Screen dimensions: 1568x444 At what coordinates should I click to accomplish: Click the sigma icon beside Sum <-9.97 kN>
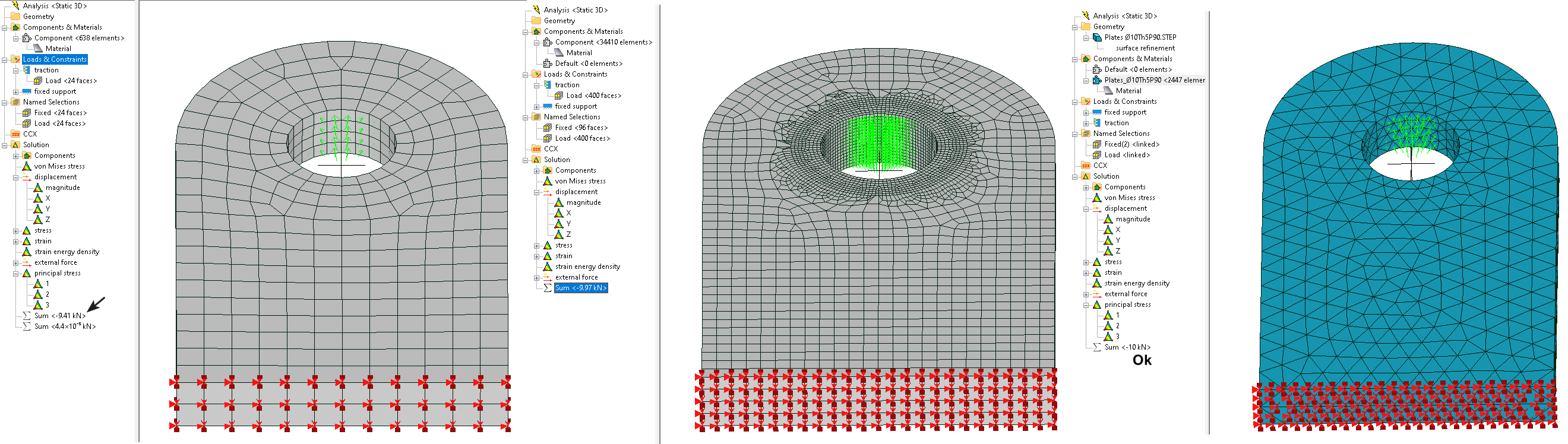[x=548, y=288]
